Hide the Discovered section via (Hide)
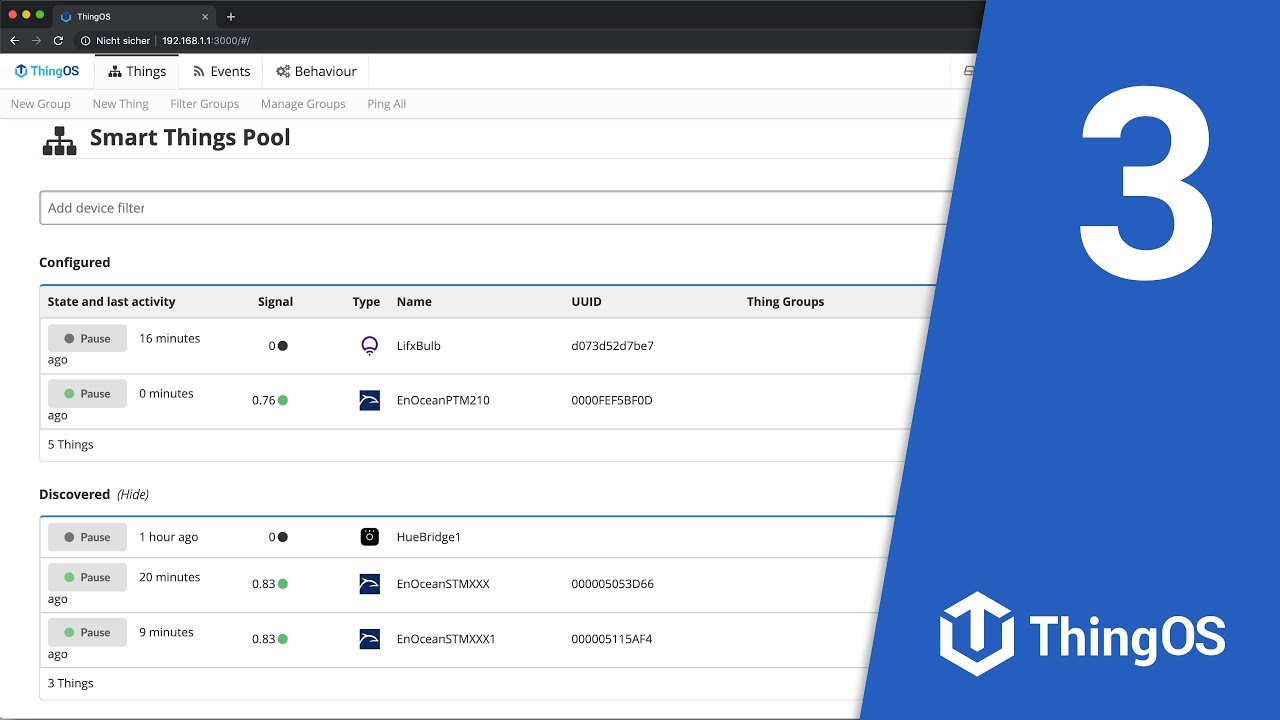The width and height of the screenshot is (1280, 720). pyautogui.click(x=133, y=494)
